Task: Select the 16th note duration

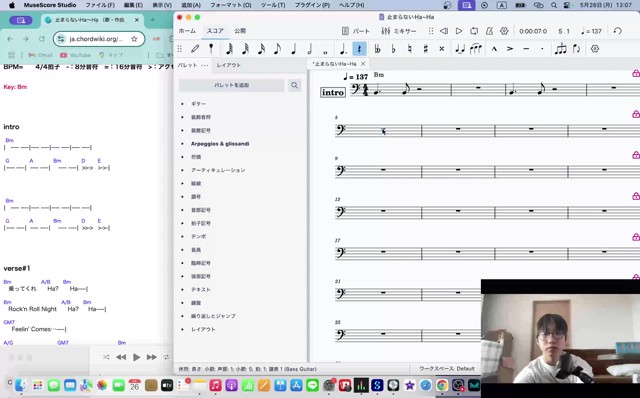Action: point(261,49)
